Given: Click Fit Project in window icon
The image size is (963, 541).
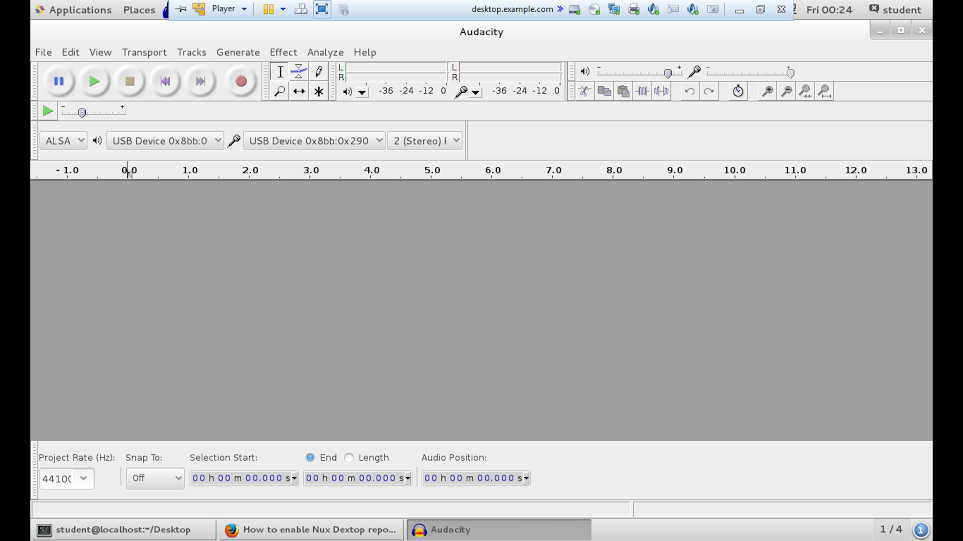Looking at the screenshot, I should (824, 91).
